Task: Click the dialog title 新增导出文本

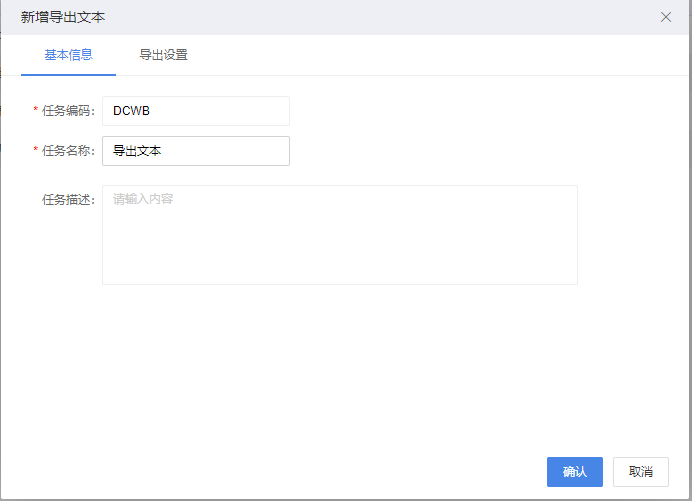Action: [63, 17]
